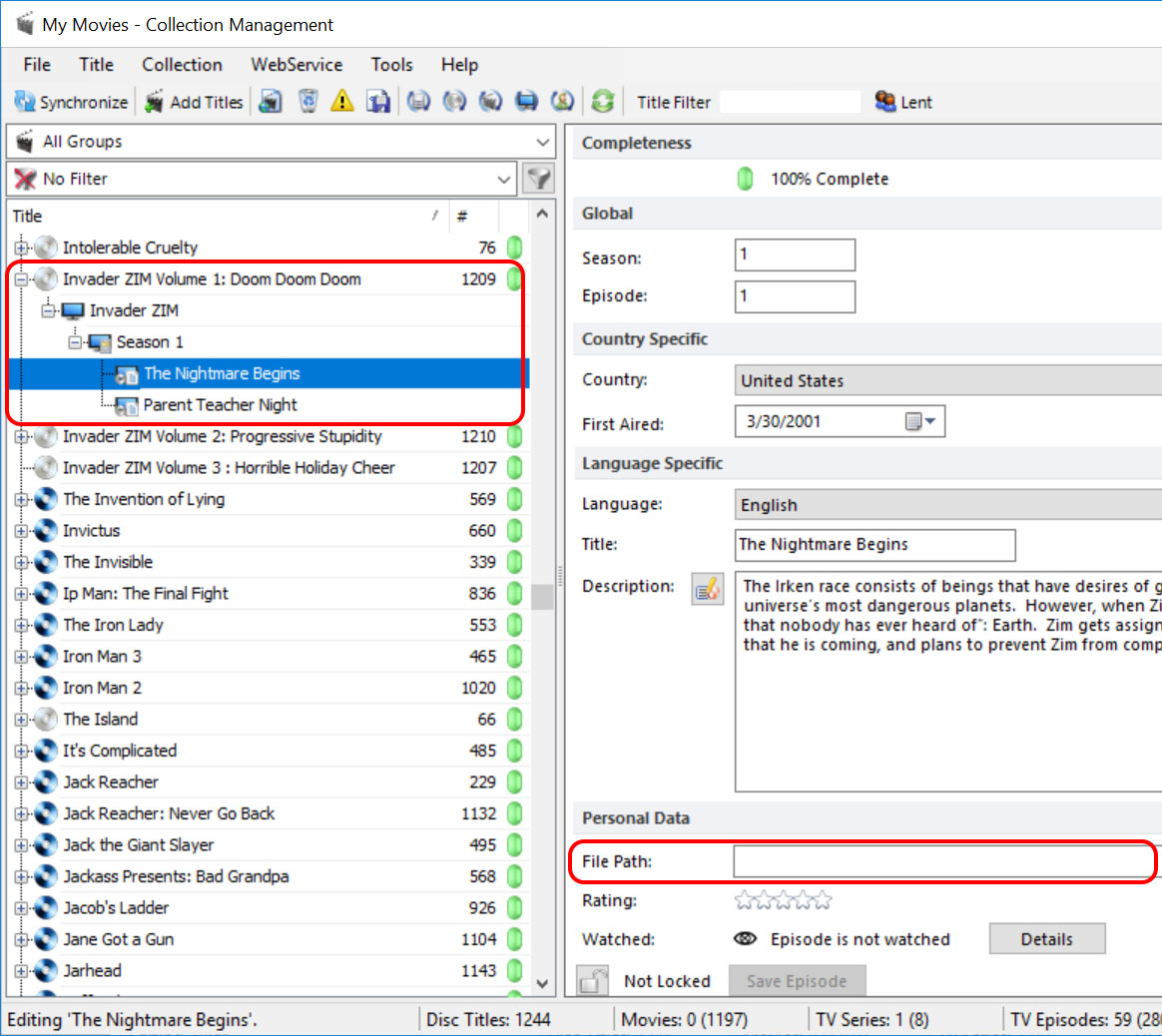The width and height of the screenshot is (1162, 1036).
Task: Select Ip Man: The Final Fight
Action: point(146,594)
